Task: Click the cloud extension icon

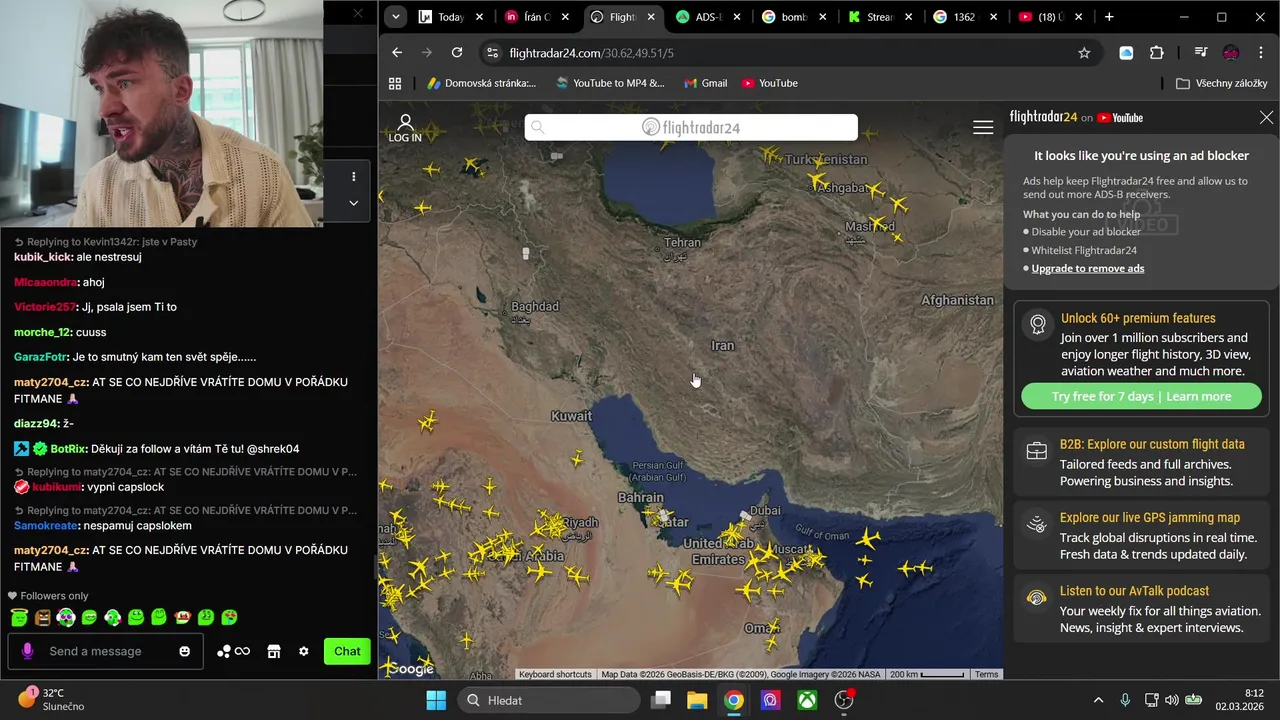Action: 1126,53
